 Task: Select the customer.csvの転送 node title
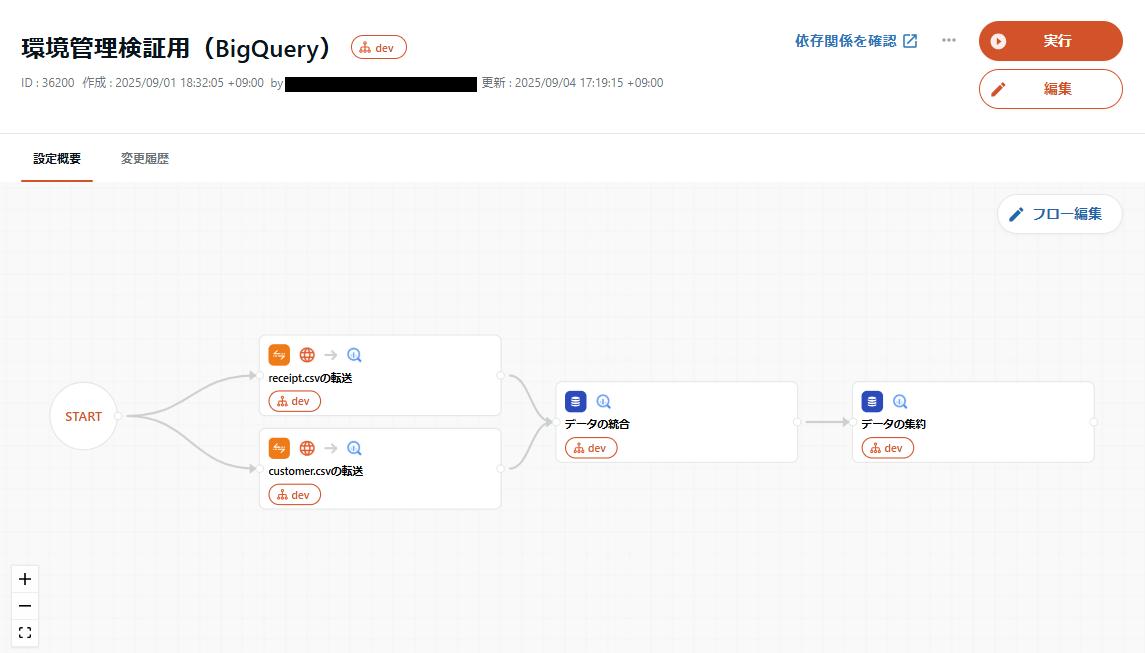[315, 471]
